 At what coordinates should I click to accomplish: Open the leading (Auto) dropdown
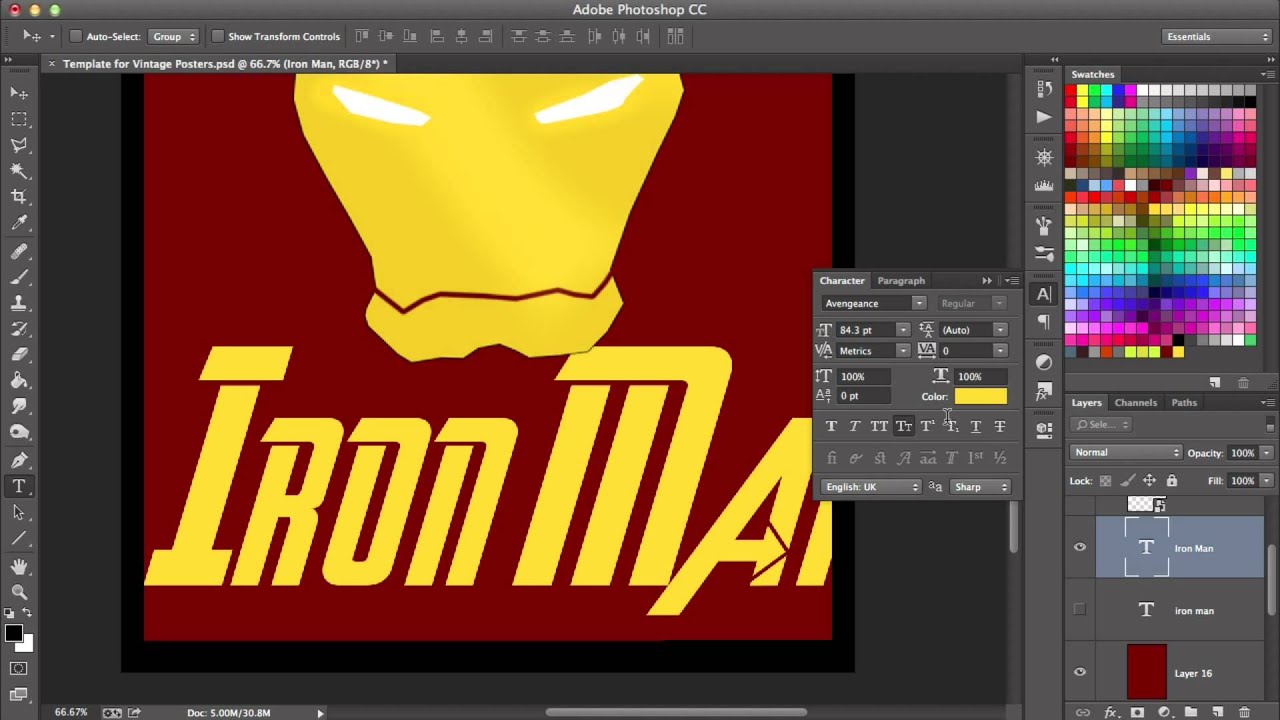click(x=1000, y=330)
